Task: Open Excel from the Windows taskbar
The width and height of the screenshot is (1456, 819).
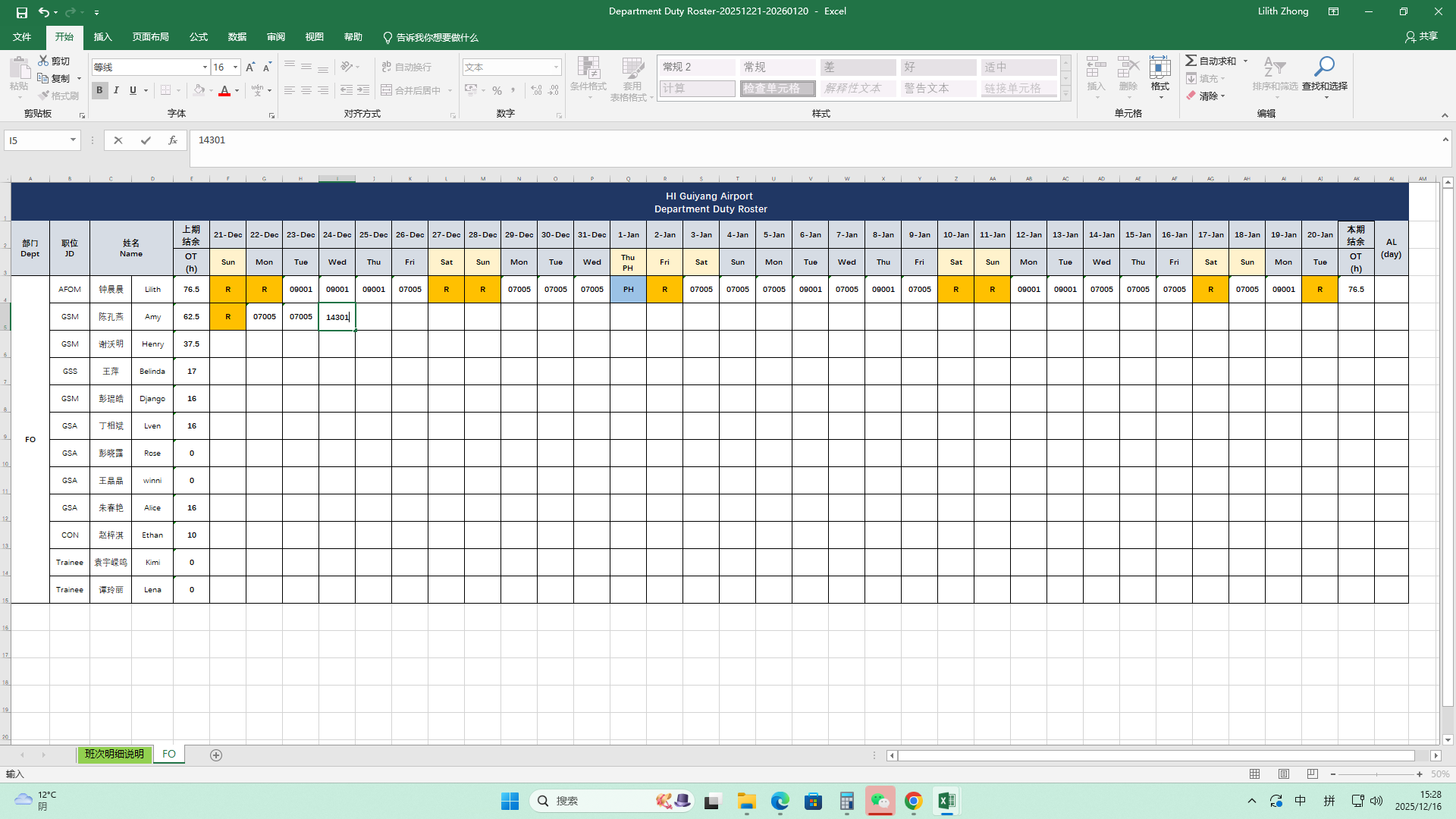Action: (946, 801)
